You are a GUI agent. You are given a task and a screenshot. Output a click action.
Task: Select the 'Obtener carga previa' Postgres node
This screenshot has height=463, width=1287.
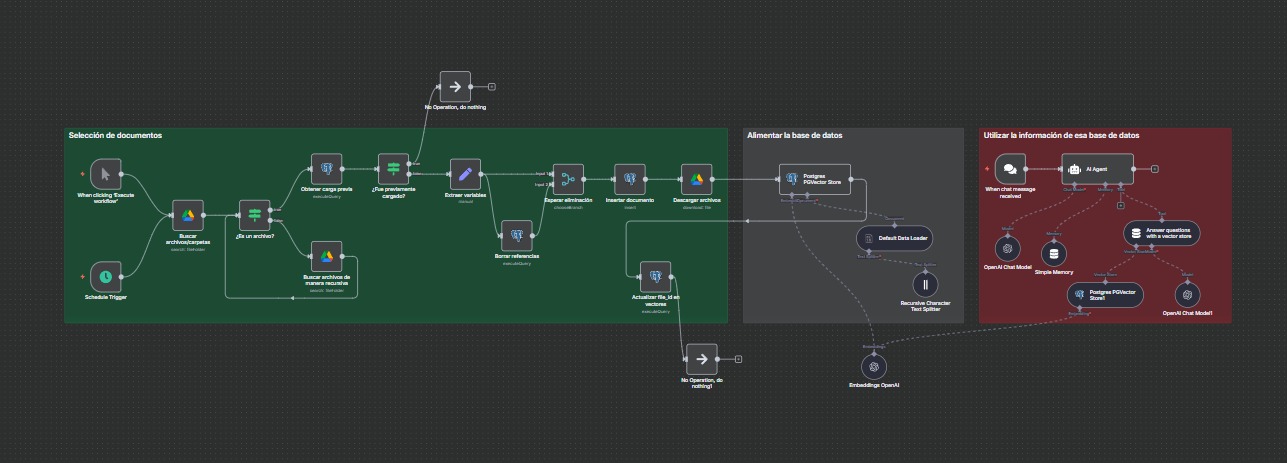[x=327, y=168]
